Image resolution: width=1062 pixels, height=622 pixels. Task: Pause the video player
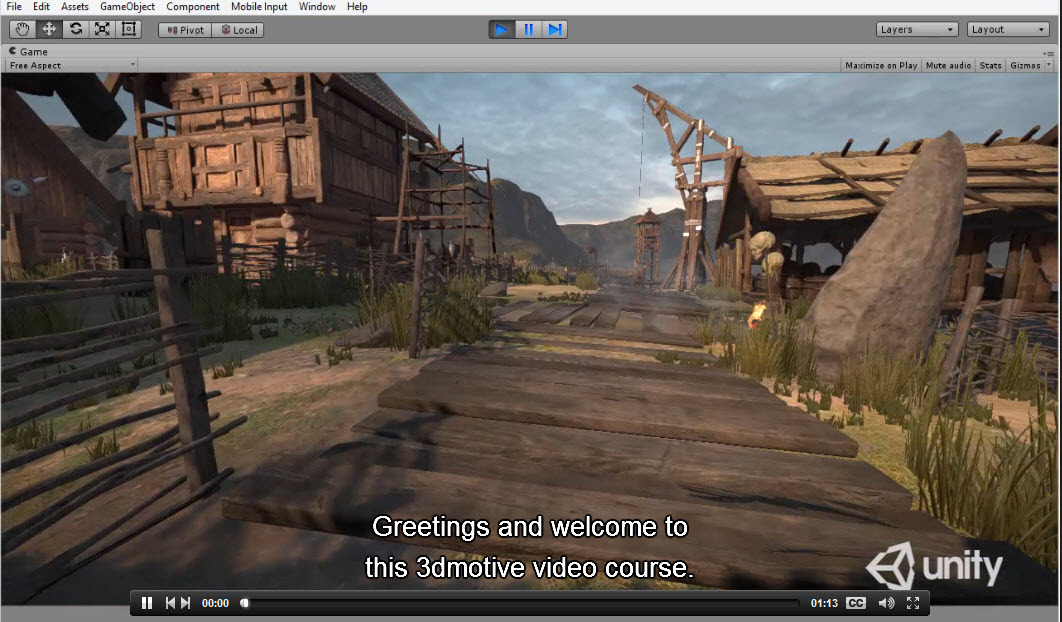pyautogui.click(x=147, y=603)
